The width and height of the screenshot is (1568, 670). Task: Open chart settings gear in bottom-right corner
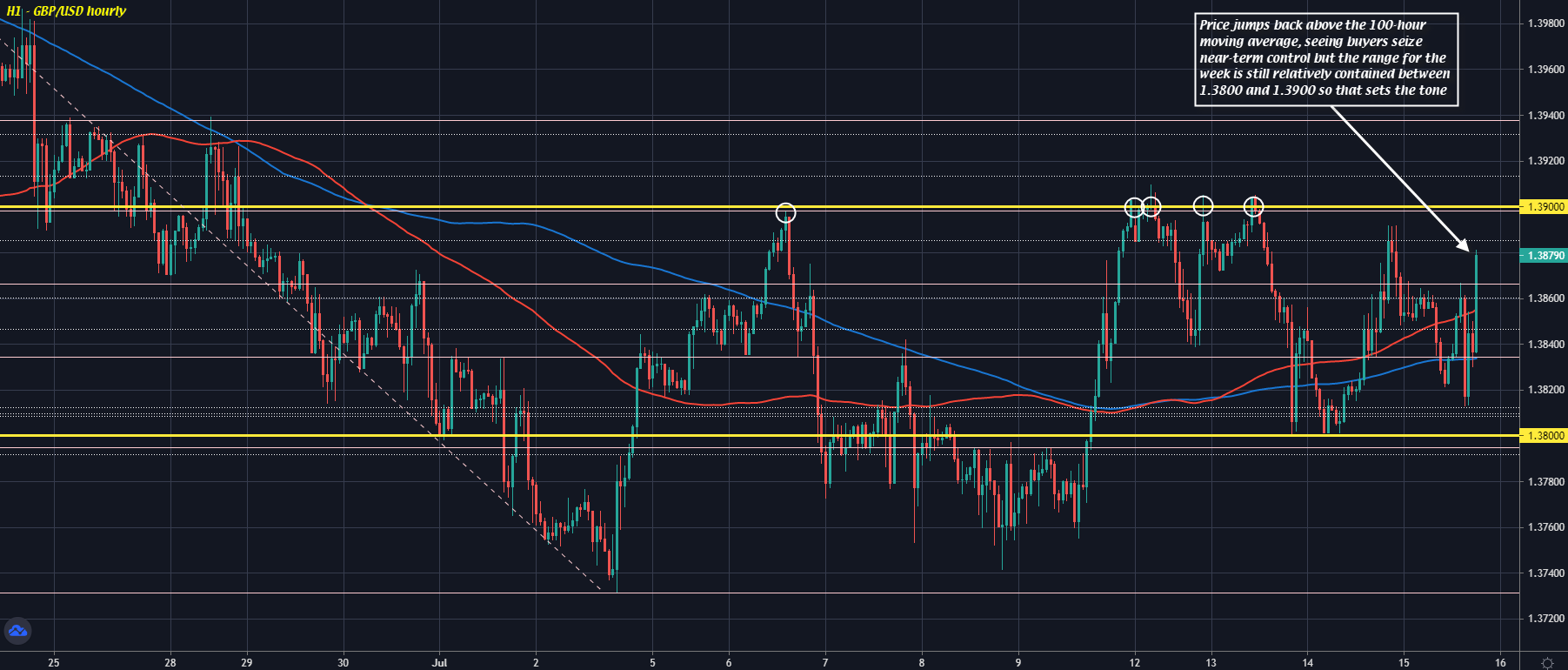(1547, 662)
